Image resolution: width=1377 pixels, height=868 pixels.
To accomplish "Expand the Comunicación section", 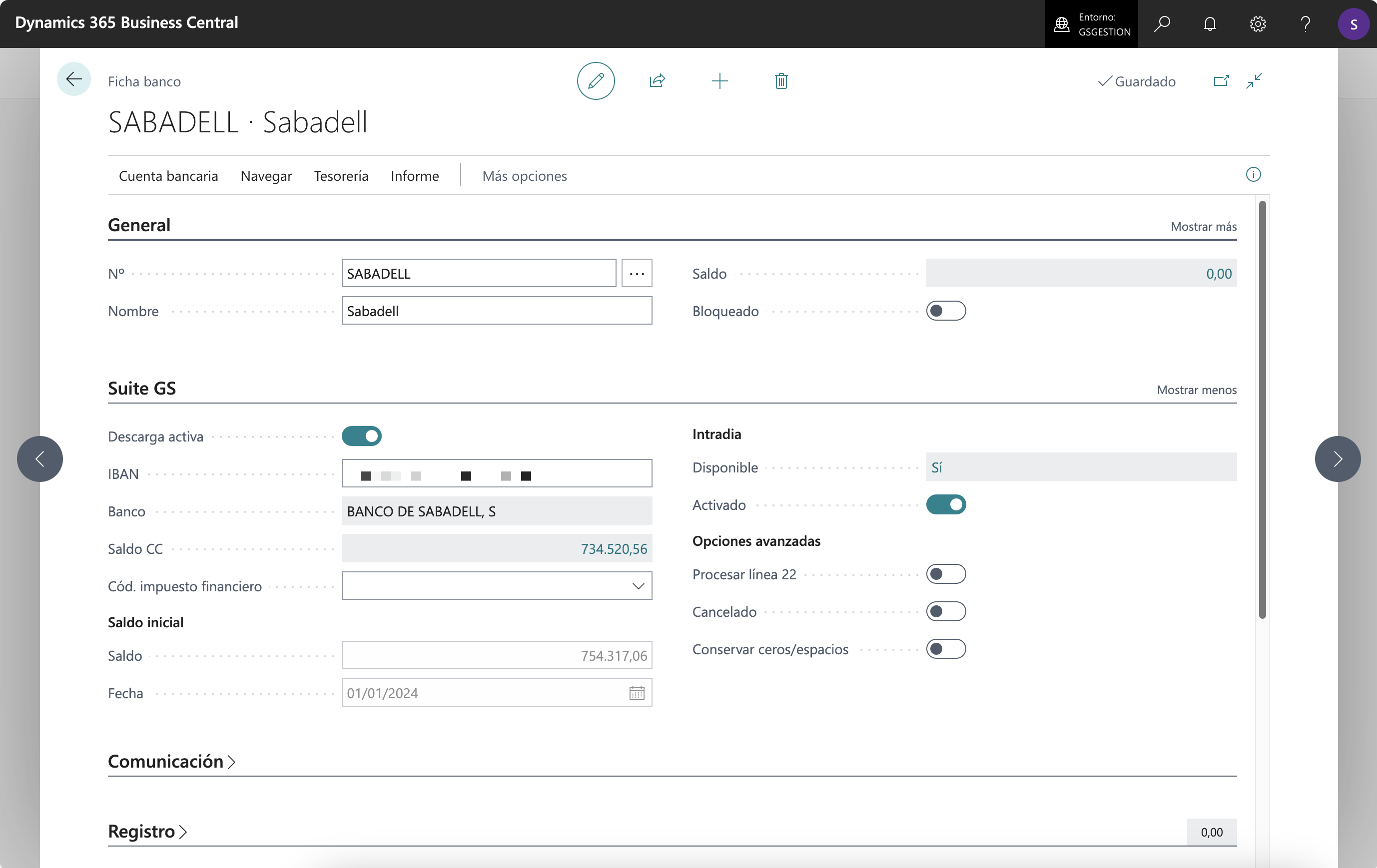I will pos(171,761).
